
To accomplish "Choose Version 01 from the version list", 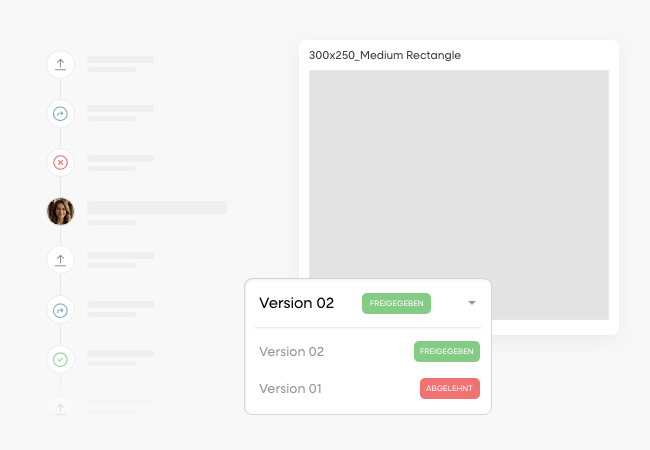I will [x=290, y=389].
